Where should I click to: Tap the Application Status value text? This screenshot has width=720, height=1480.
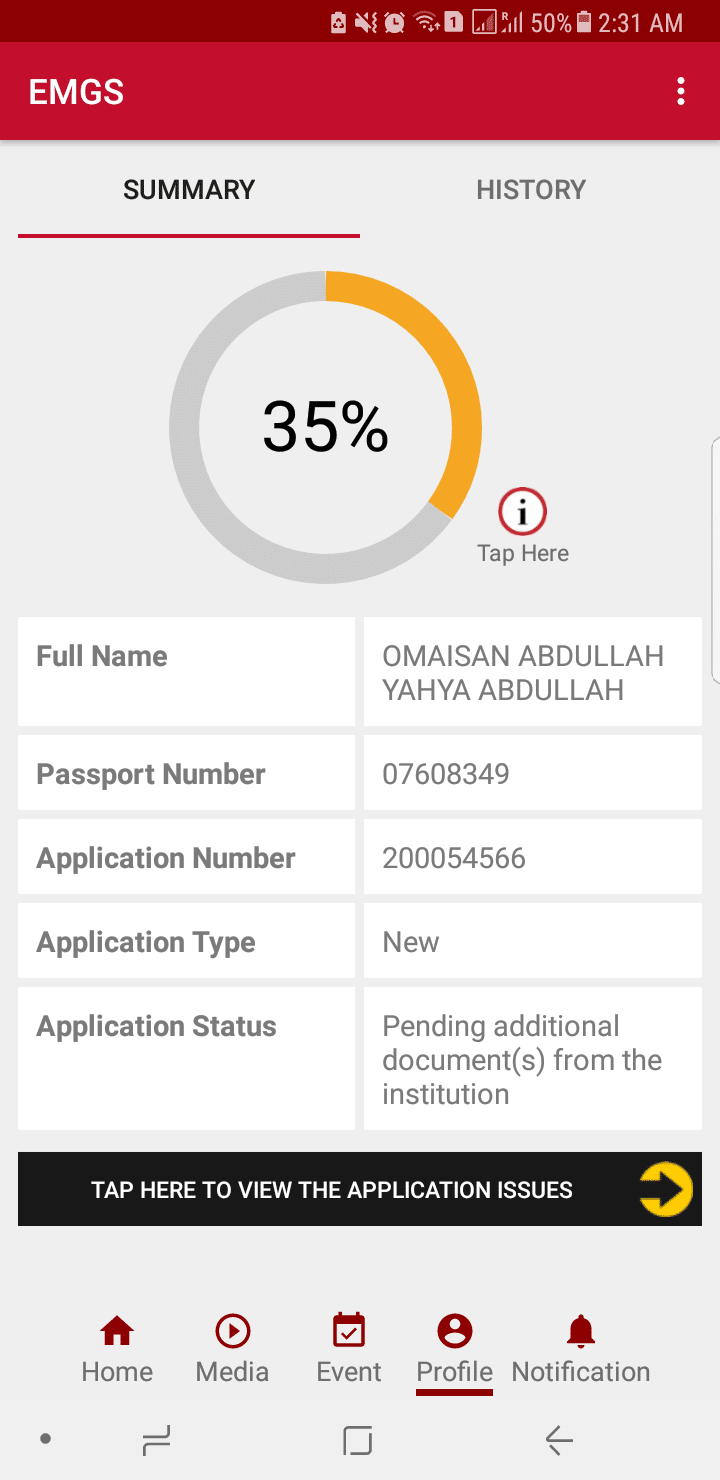[x=522, y=1060]
